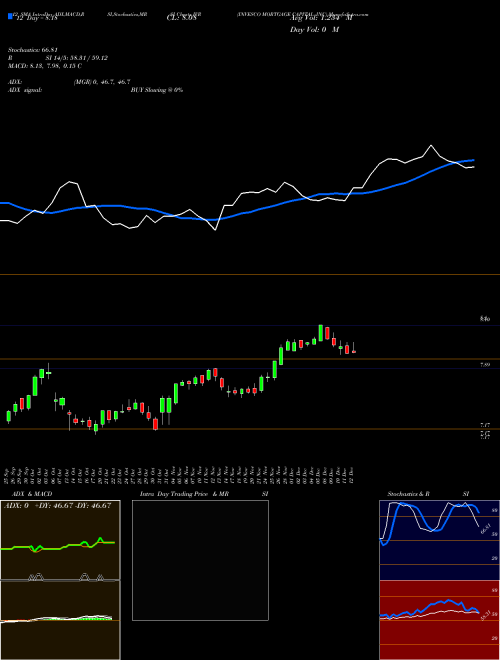
Task: Click the 'SI 14/3: 58.31 / 59.12' readout
Action: (x=77, y=58)
